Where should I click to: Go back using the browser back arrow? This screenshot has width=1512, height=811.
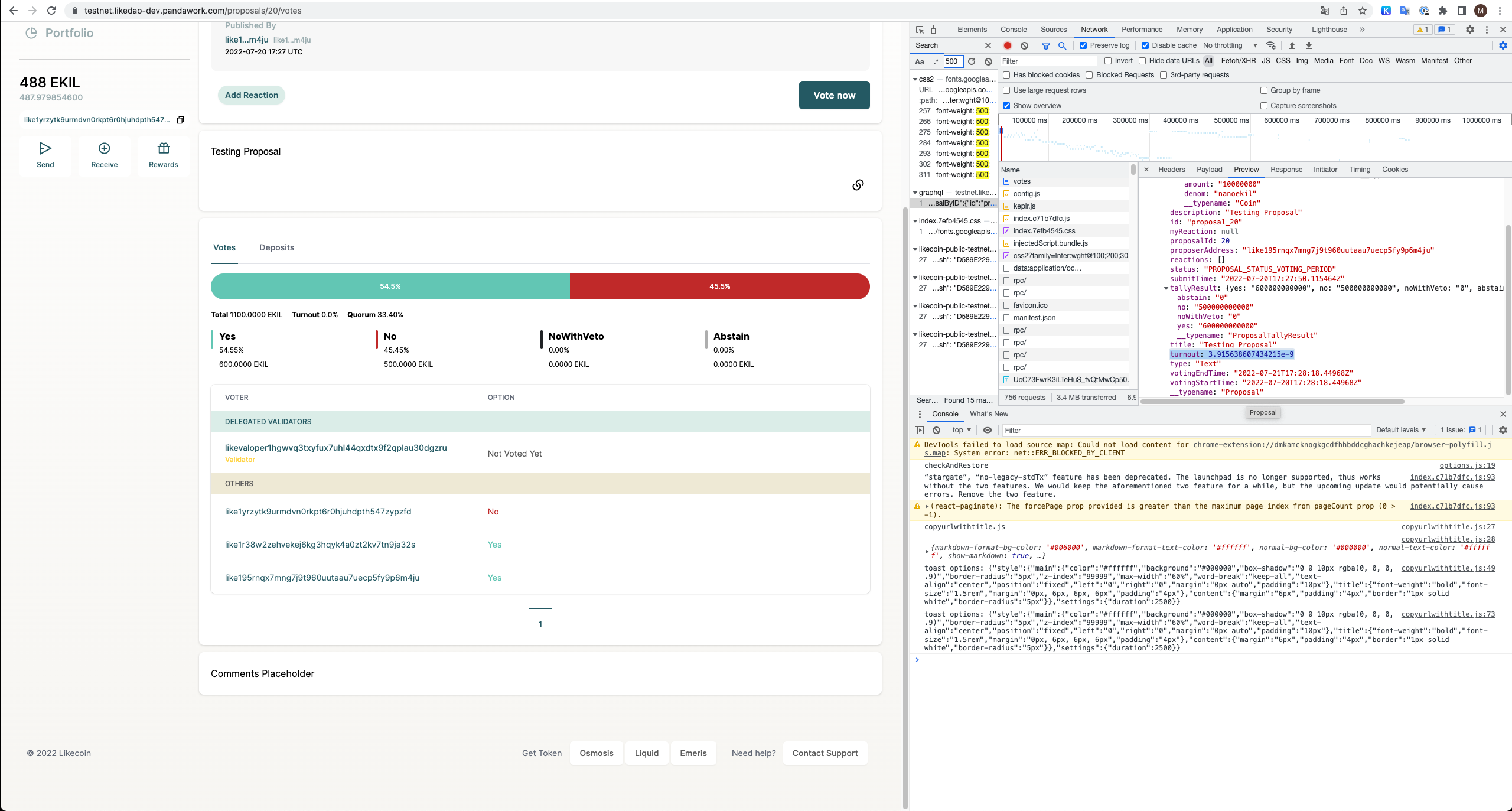[x=14, y=11]
